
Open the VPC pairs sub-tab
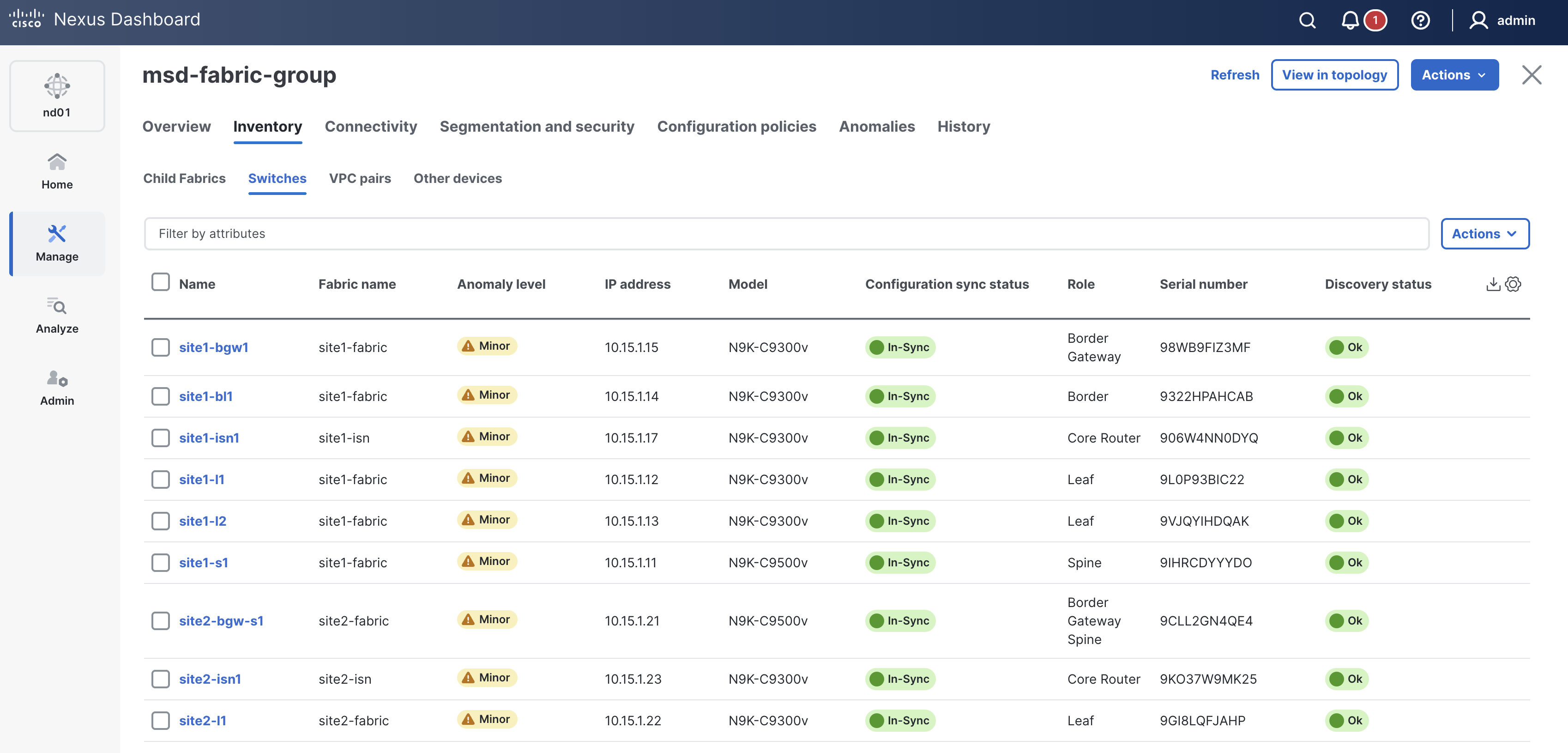pyautogui.click(x=360, y=178)
